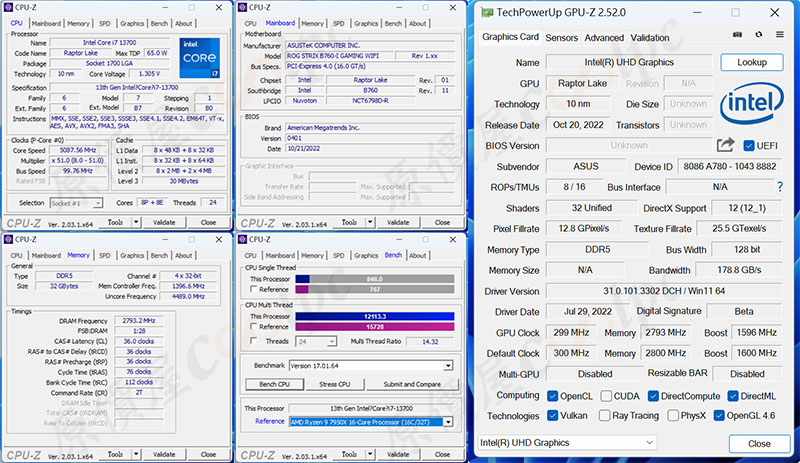Image resolution: width=800 pixels, height=463 pixels.
Task: Check the Threads checkbox in Bench
Action: (254, 340)
